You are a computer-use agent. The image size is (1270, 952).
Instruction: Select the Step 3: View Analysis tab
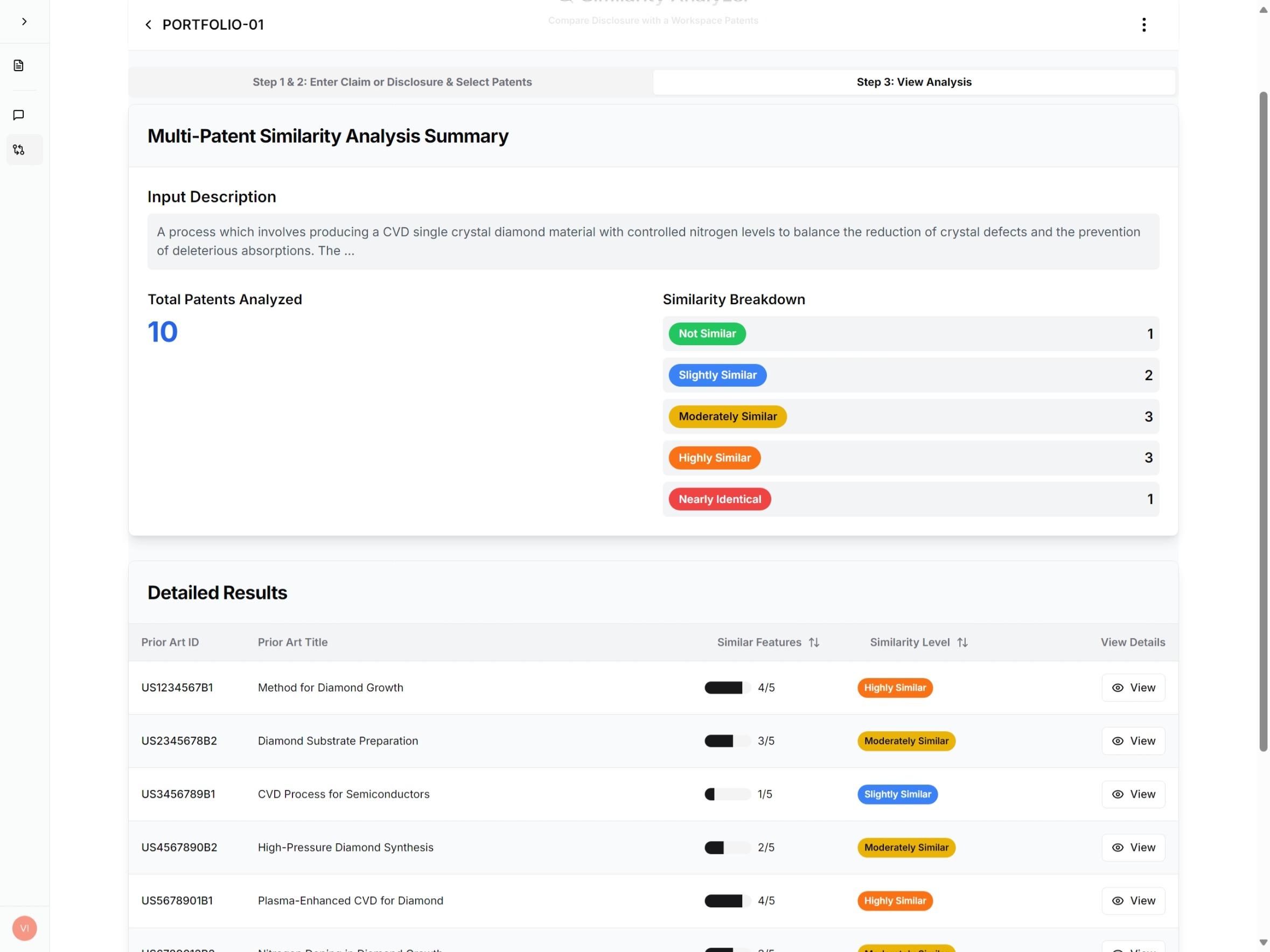[x=914, y=82]
